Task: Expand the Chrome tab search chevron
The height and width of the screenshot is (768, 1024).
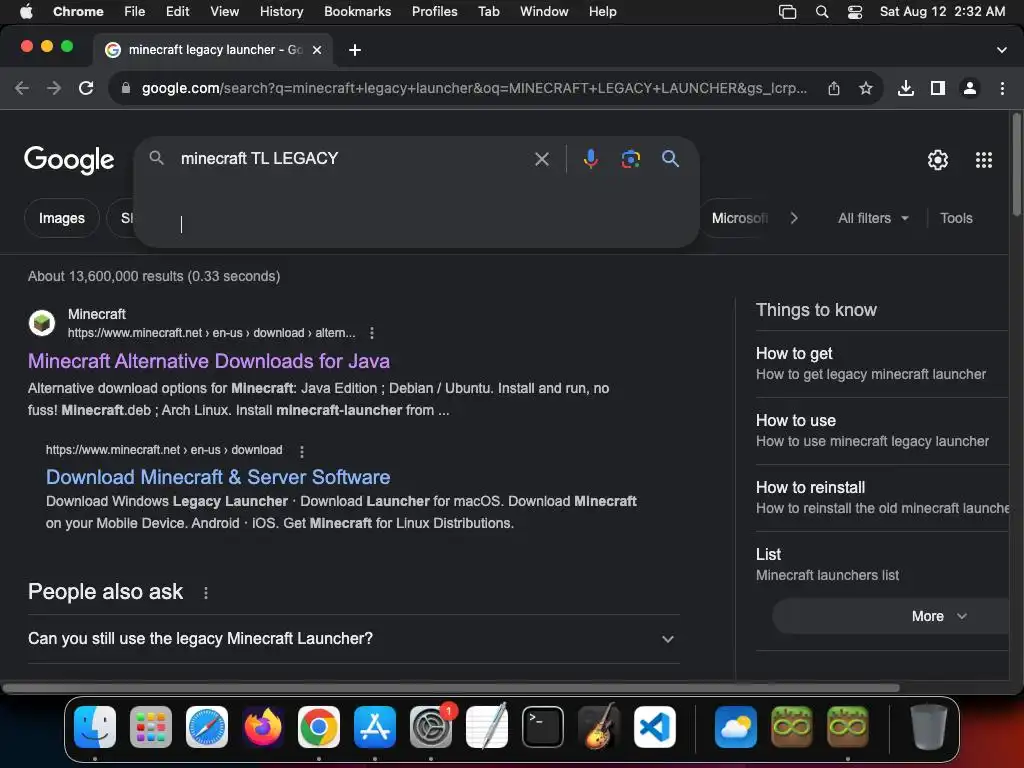Action: click(x=1002, y=50)
